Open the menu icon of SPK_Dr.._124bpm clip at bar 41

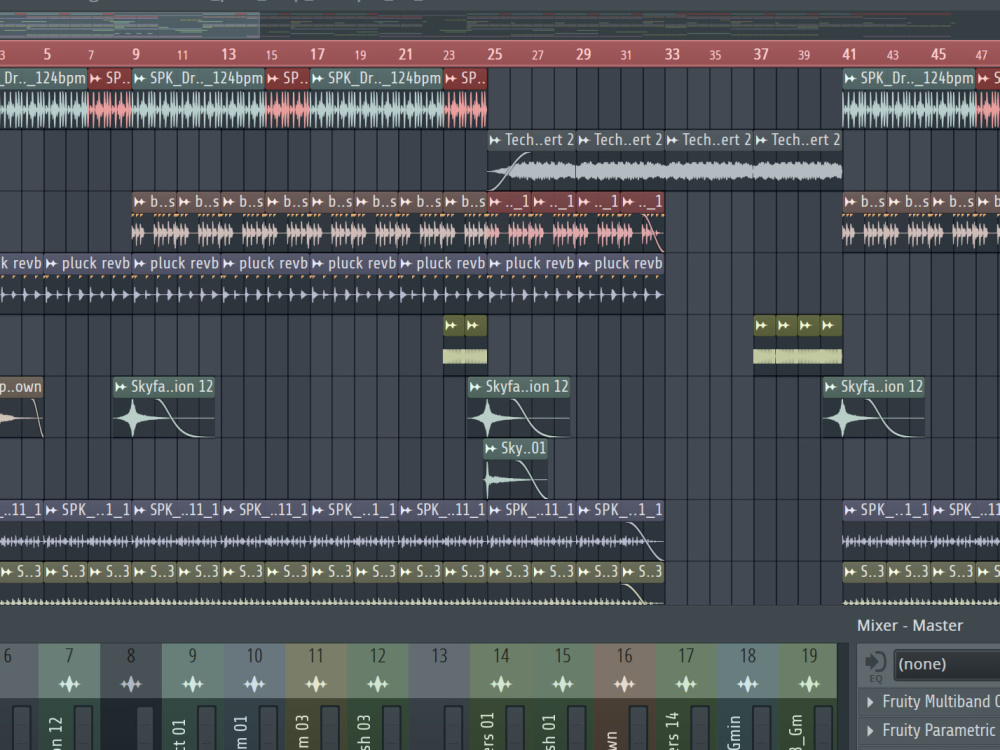[x=850, y=79]
